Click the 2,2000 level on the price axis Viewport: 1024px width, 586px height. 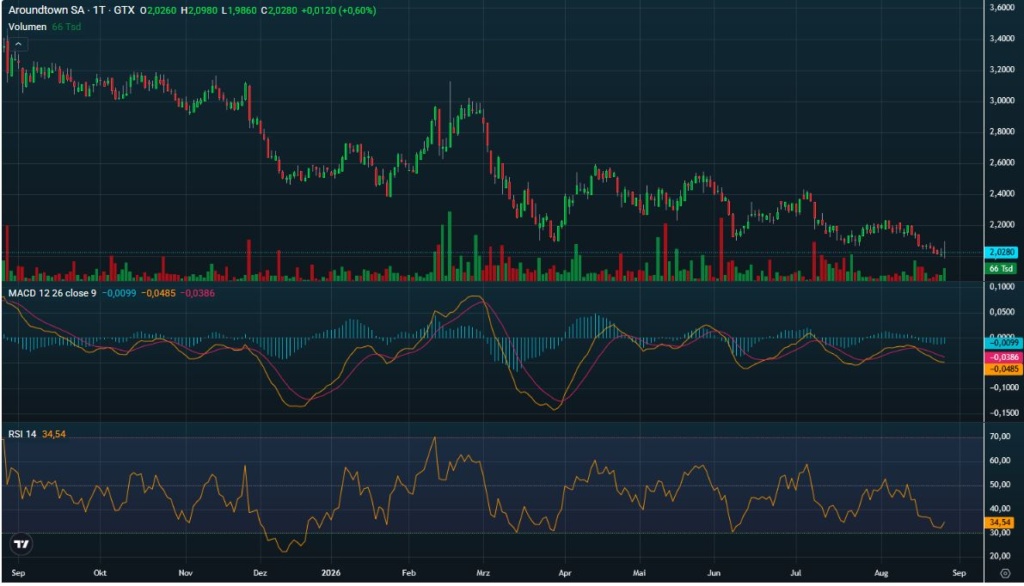click(1002, 225)
